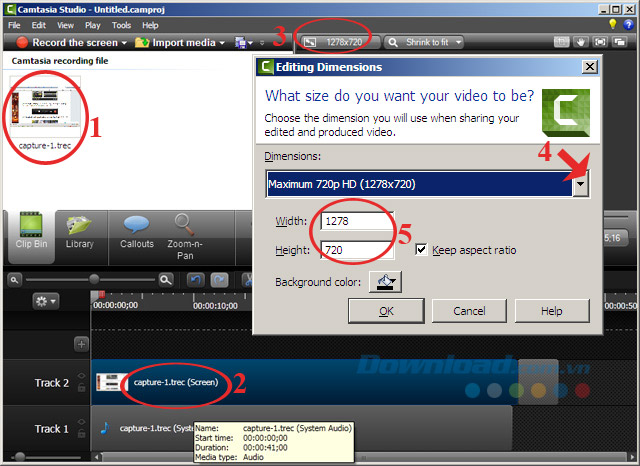Click the Height input field
The height and width of the screenshot is (466, 640).
pos(357,250)
